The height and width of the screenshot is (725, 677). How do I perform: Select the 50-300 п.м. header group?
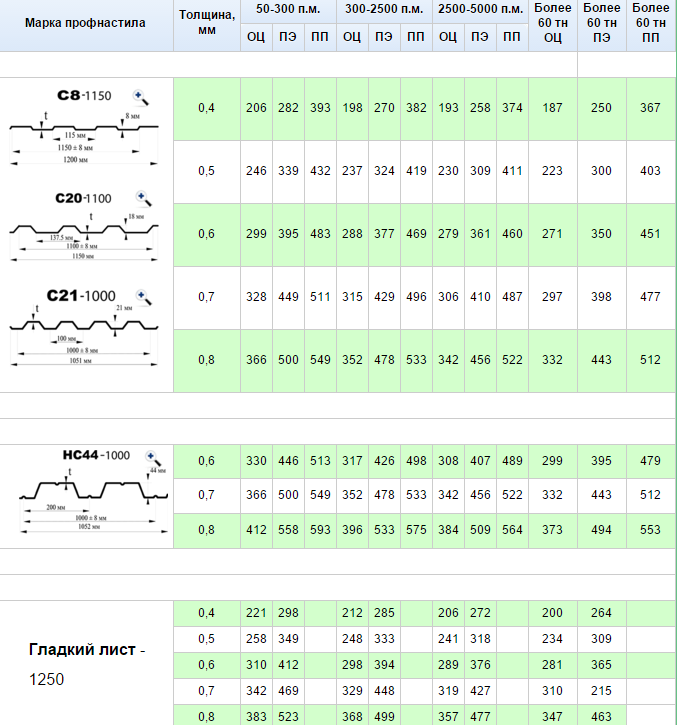(288, 9)
